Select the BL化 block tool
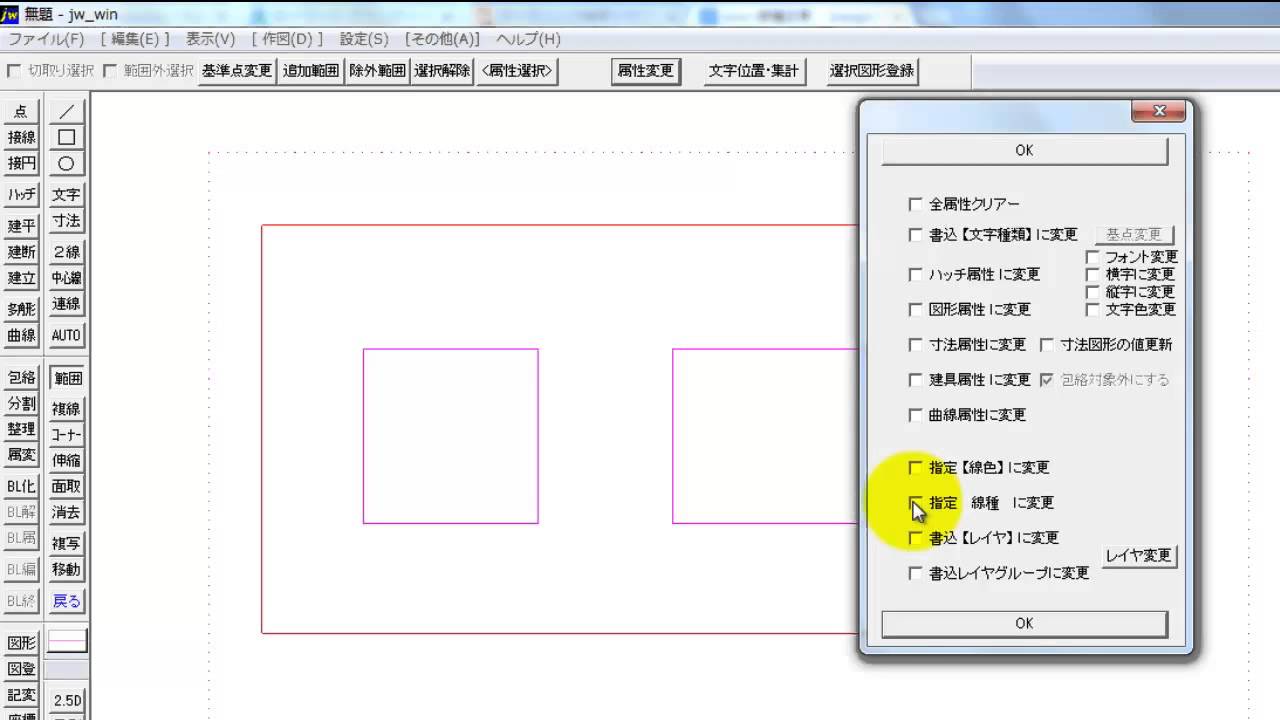 click(21, 487)
